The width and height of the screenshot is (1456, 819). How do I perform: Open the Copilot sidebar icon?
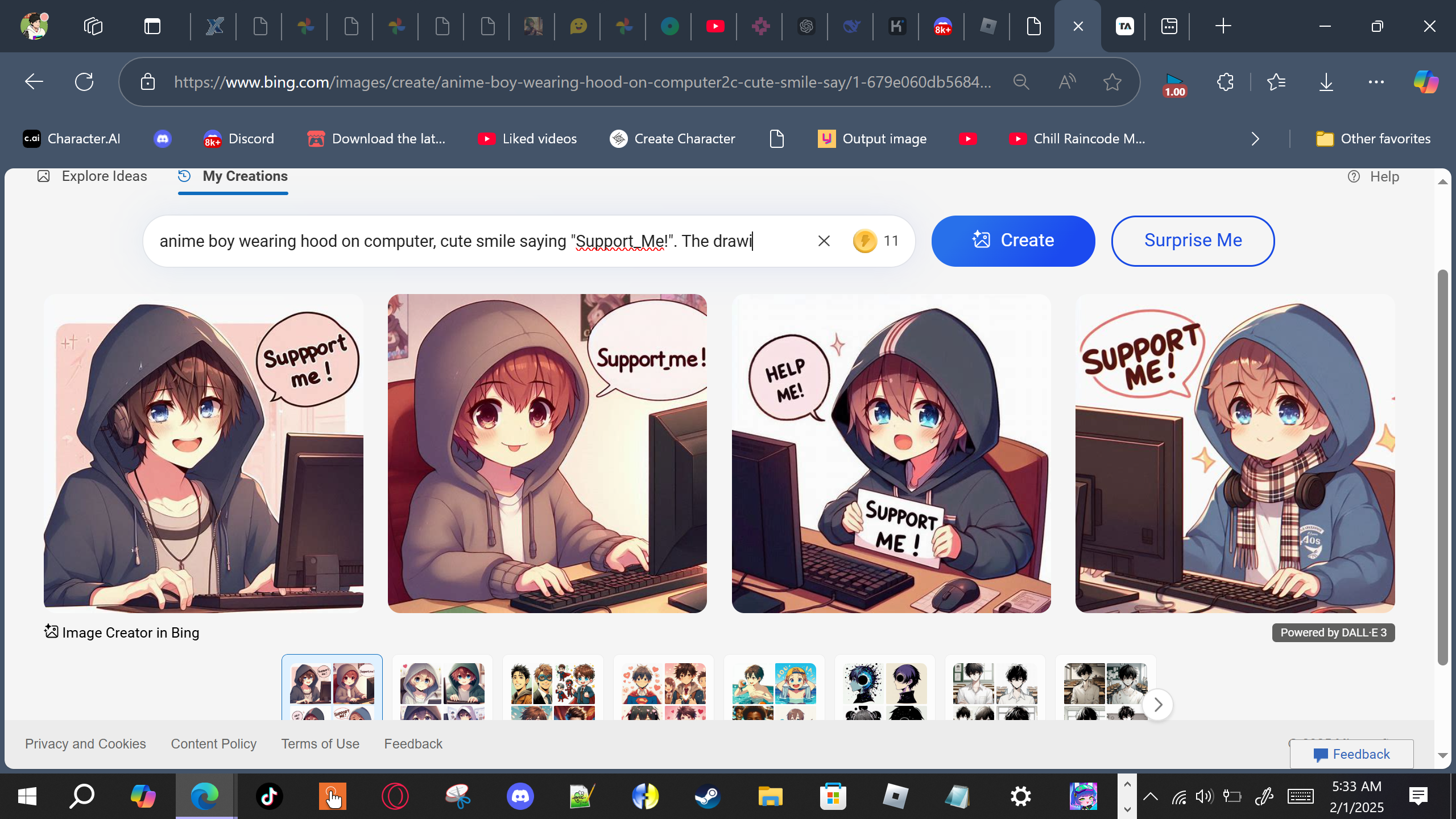(1425, 82)
